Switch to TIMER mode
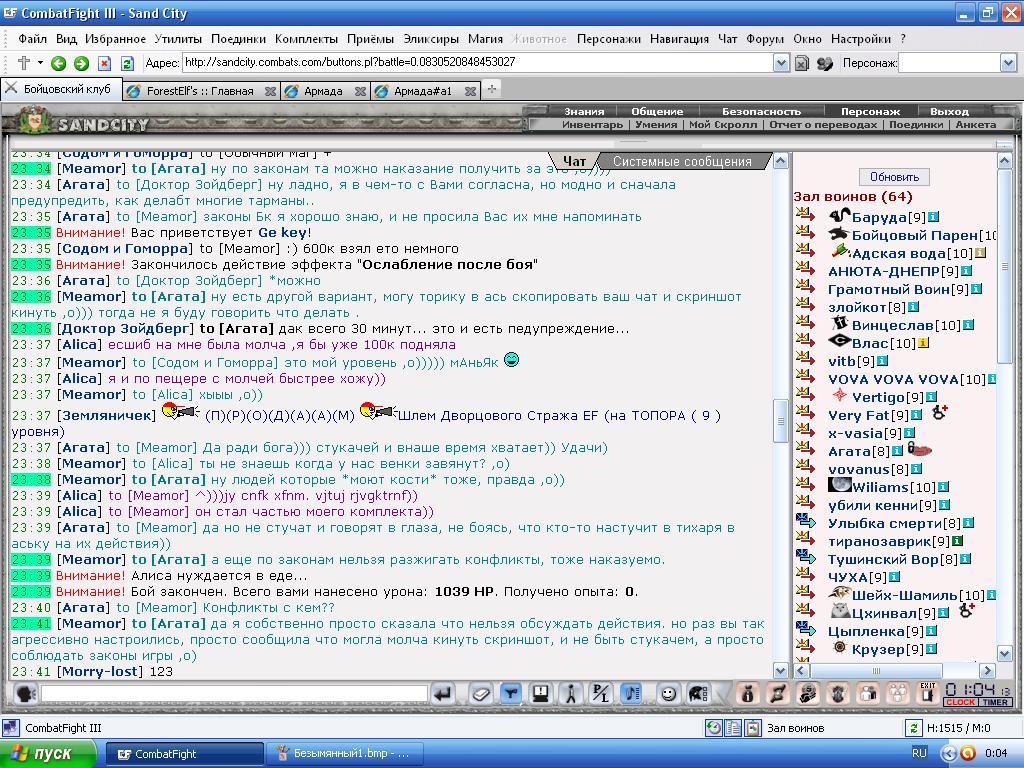Image resolution: width=1024 pixels, height=768 pixels. [995, 702]
